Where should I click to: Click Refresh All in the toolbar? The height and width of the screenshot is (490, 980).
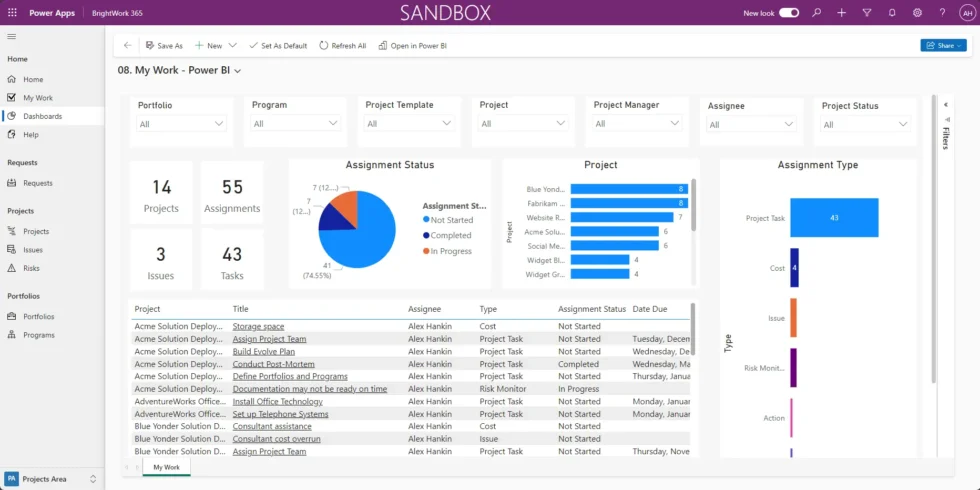pyautogui.click(x=342, y=45)
